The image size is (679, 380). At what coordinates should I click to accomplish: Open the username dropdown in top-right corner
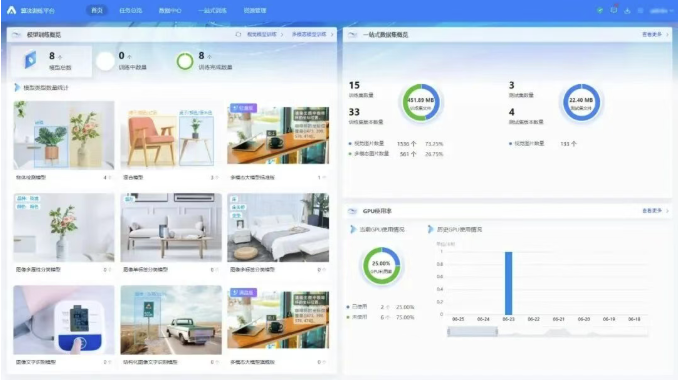tap(661, 11)
